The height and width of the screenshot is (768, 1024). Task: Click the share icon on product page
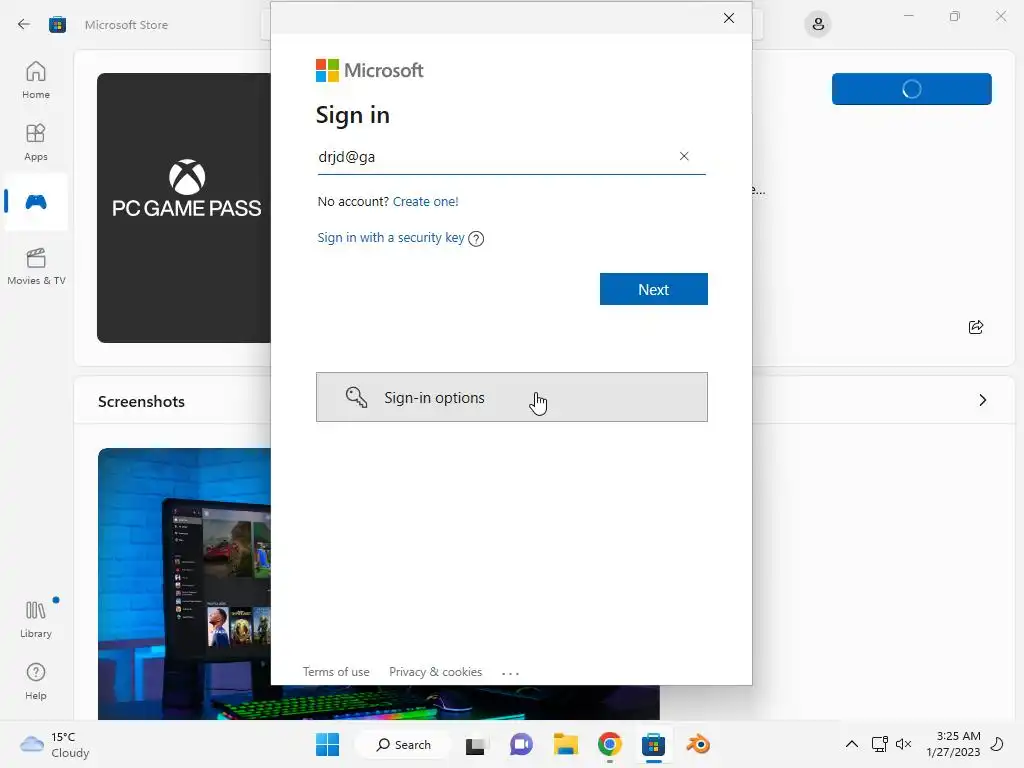[x=976, y=327]
